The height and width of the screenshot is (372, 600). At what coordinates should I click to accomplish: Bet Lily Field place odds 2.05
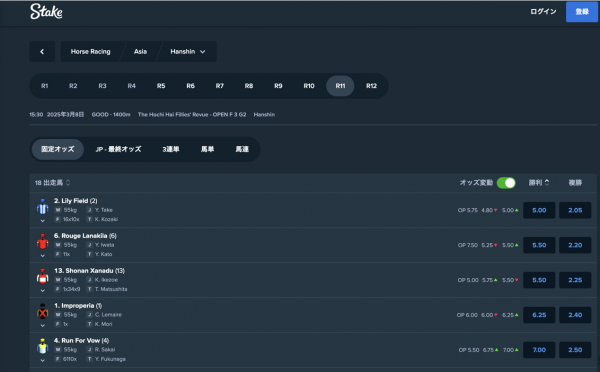[x=575, y=210]
